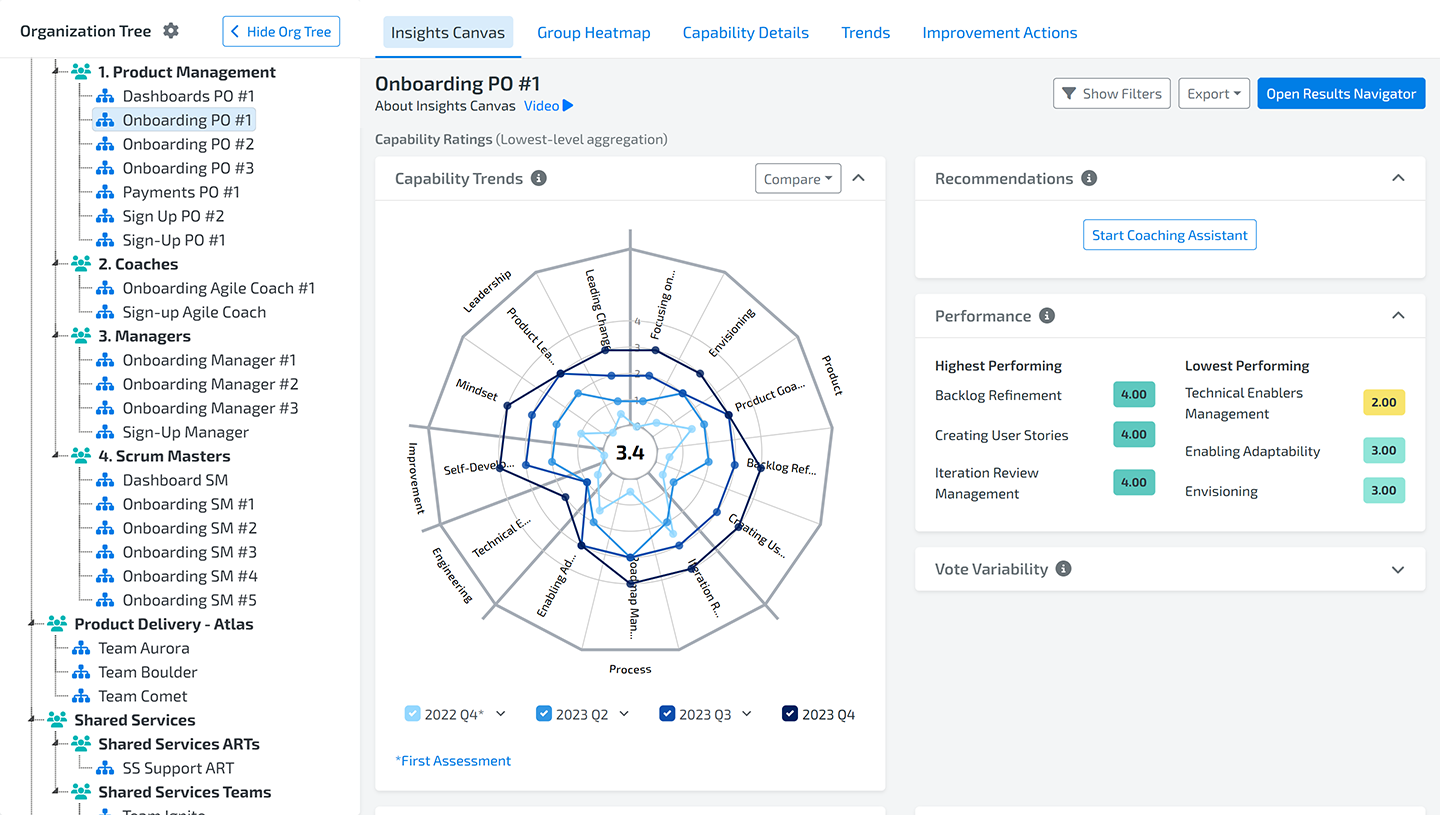Play the About Insights Canvas video icon
Image resolution: width=1440 pixels, height=815 pixels.
568,106
